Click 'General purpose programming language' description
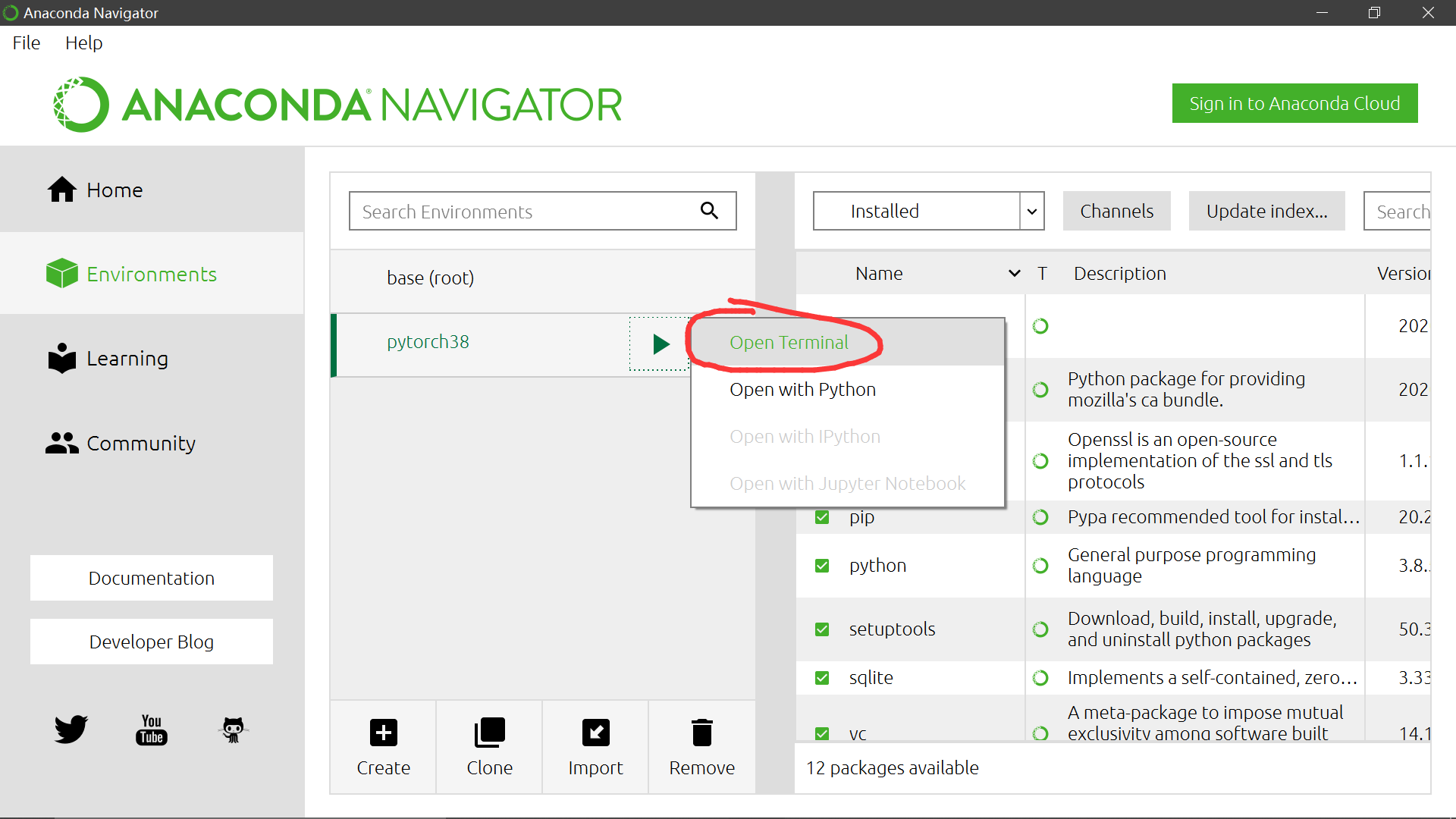The image size is (1456, 819). pyautogui.click(x=1191, y=566)
